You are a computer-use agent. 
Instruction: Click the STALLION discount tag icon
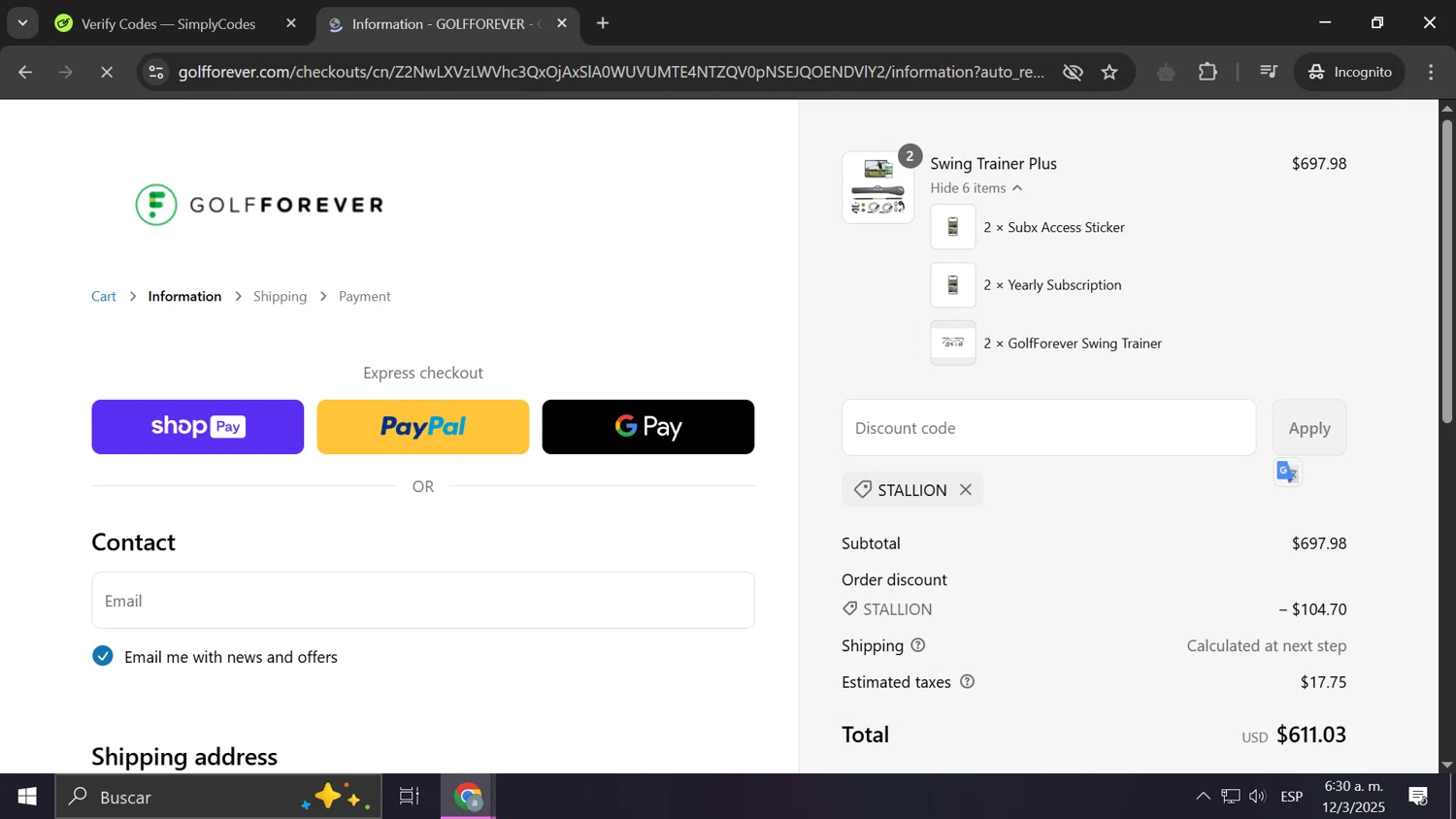pos(862,490)
